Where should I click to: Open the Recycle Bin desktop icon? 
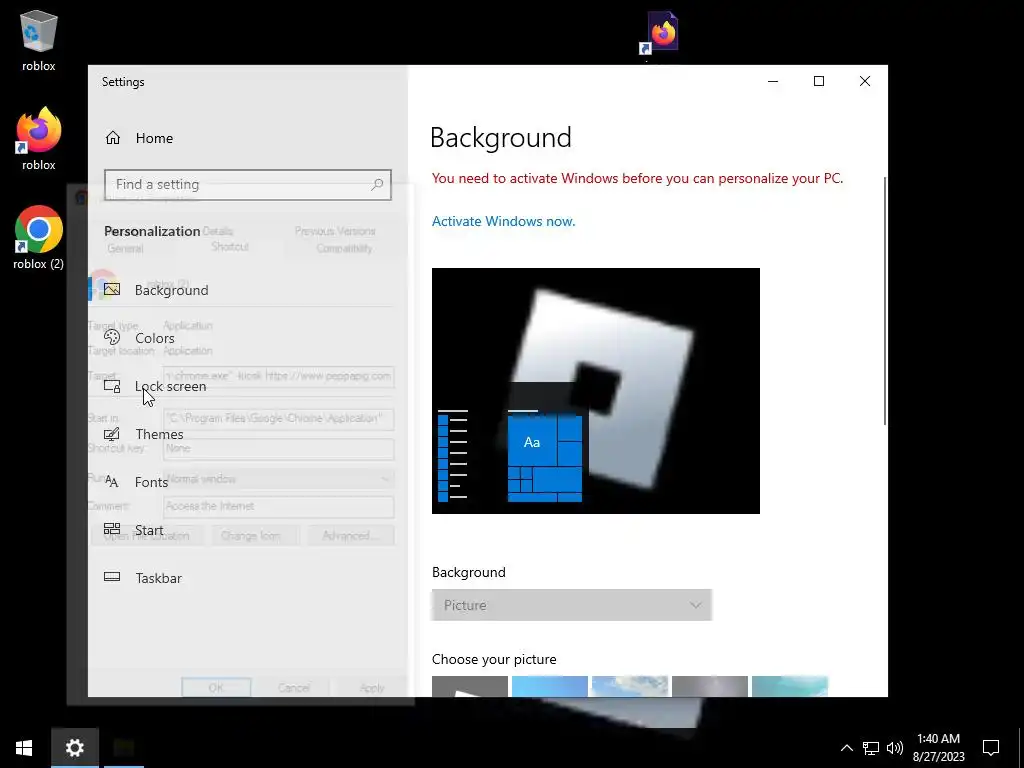[x=39, y=39]
